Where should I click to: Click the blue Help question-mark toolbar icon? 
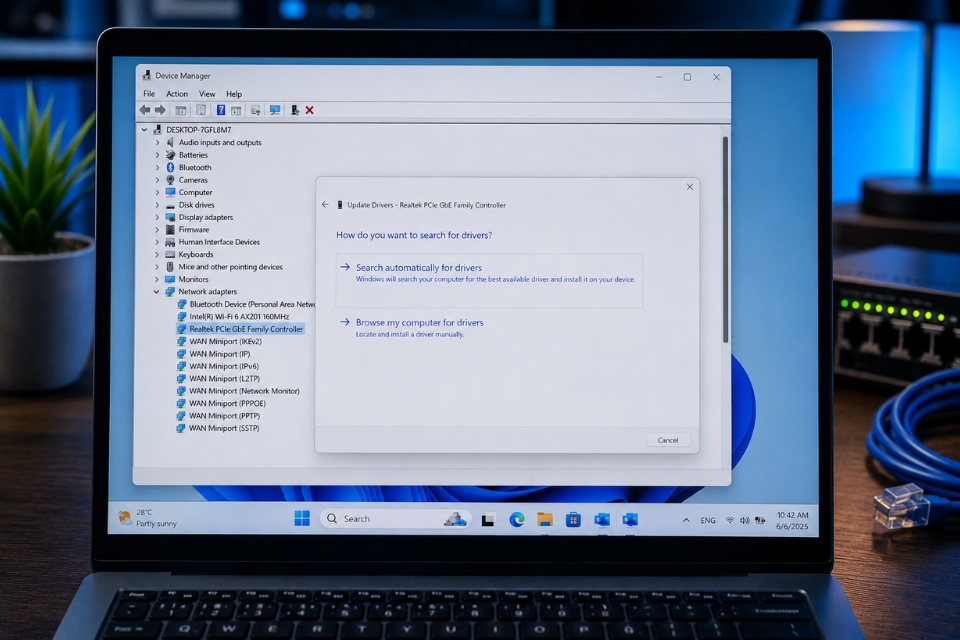pos(220,110)
